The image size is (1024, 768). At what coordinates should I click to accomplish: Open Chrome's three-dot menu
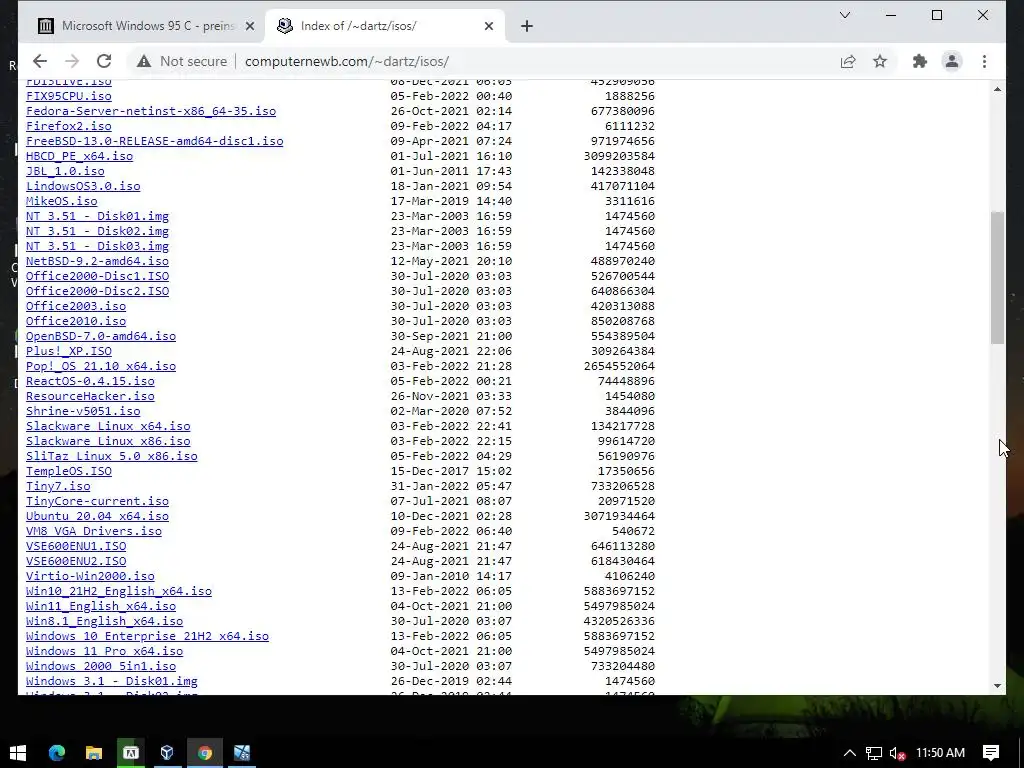pos(984,61)
